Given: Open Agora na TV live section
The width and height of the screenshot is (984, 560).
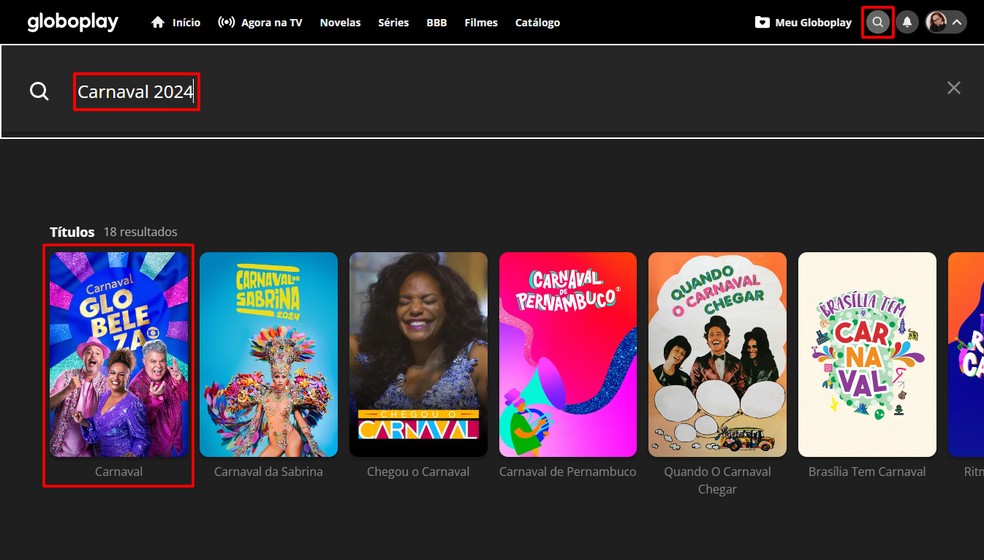Looking at the screenshot, I should point(260,23).
